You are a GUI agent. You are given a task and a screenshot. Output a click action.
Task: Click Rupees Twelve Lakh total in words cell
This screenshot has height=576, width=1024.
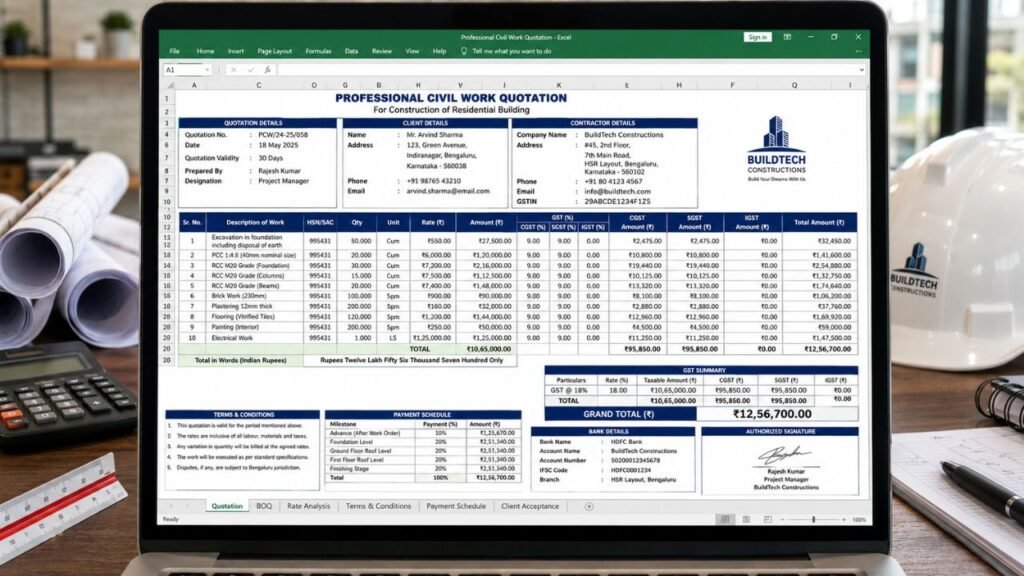411,360
